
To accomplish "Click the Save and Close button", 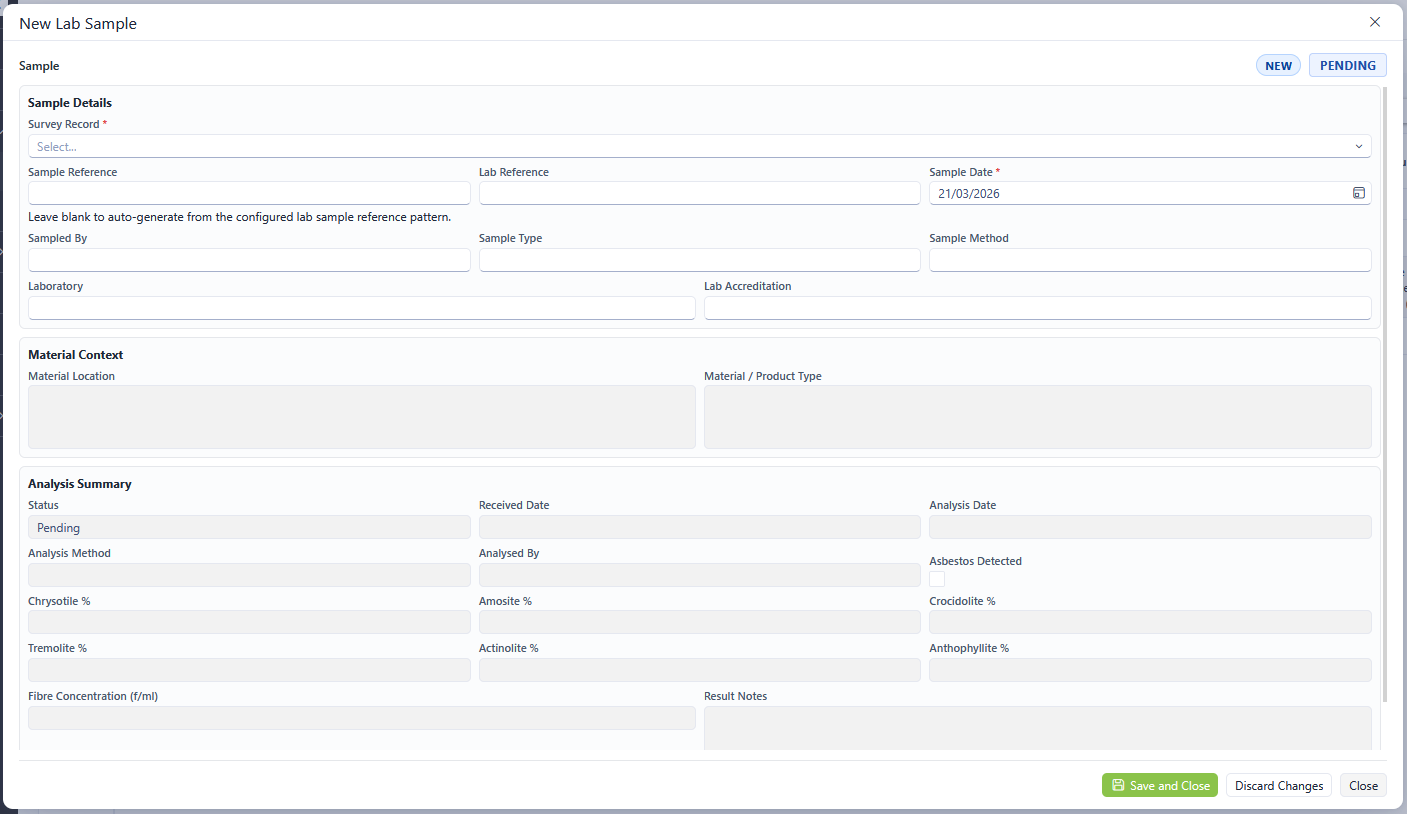I will click(x=1159, y=785).
